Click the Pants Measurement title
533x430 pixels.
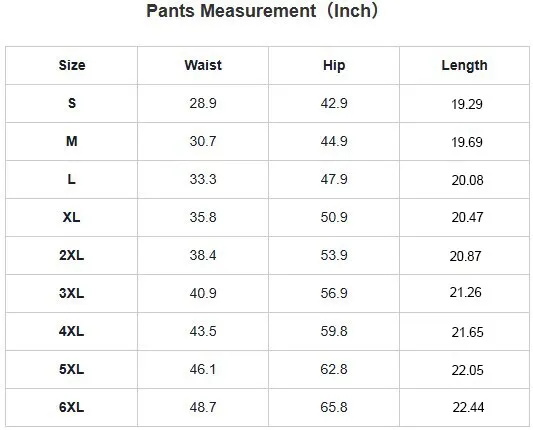[x=262, y=11]
